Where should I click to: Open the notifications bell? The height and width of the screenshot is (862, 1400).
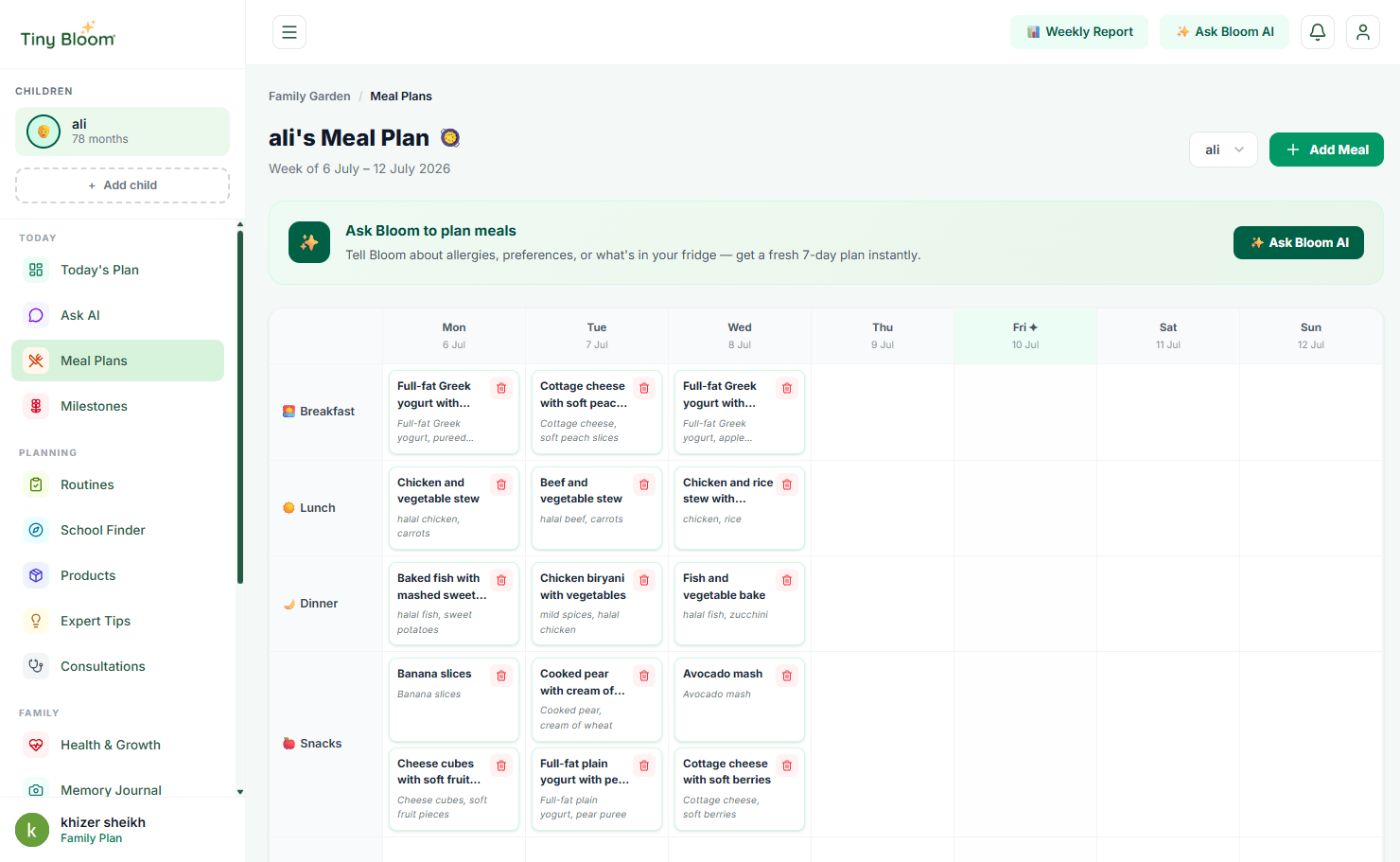click(1318, 32)
